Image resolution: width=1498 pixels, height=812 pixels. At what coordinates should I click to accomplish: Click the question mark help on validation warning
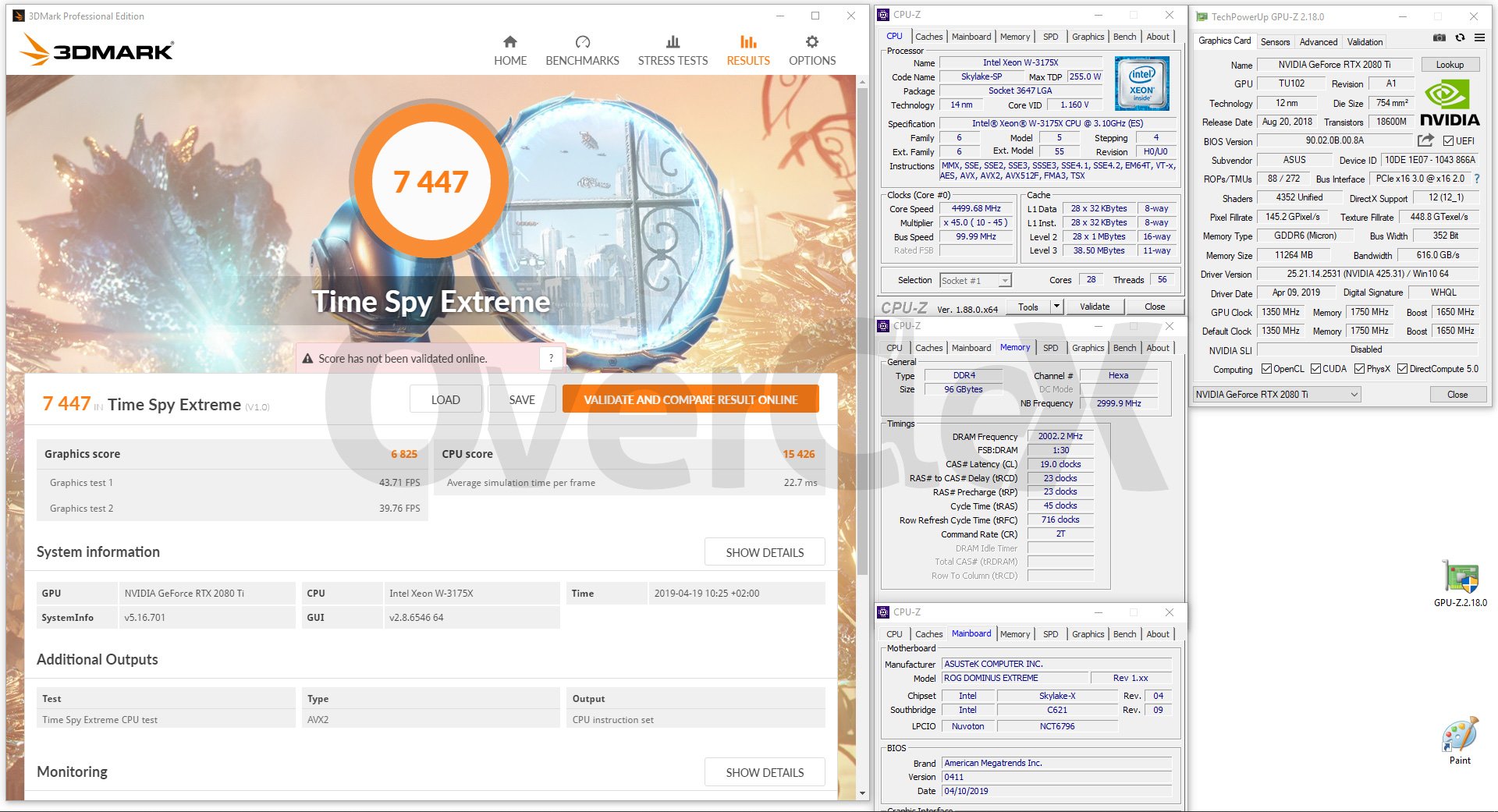click(551, 358)
